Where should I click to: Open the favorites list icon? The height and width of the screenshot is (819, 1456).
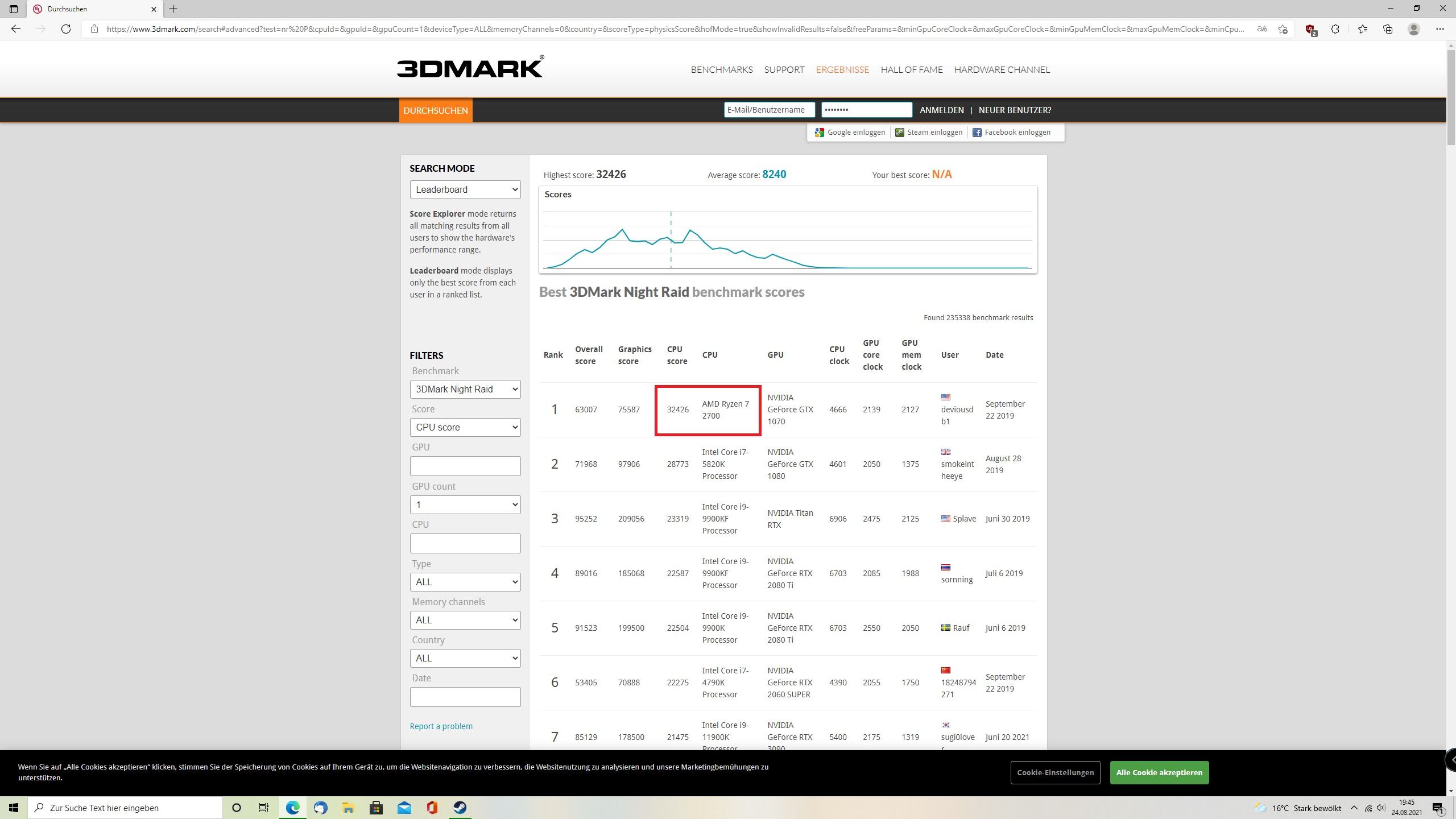(x=1363, y=29)
